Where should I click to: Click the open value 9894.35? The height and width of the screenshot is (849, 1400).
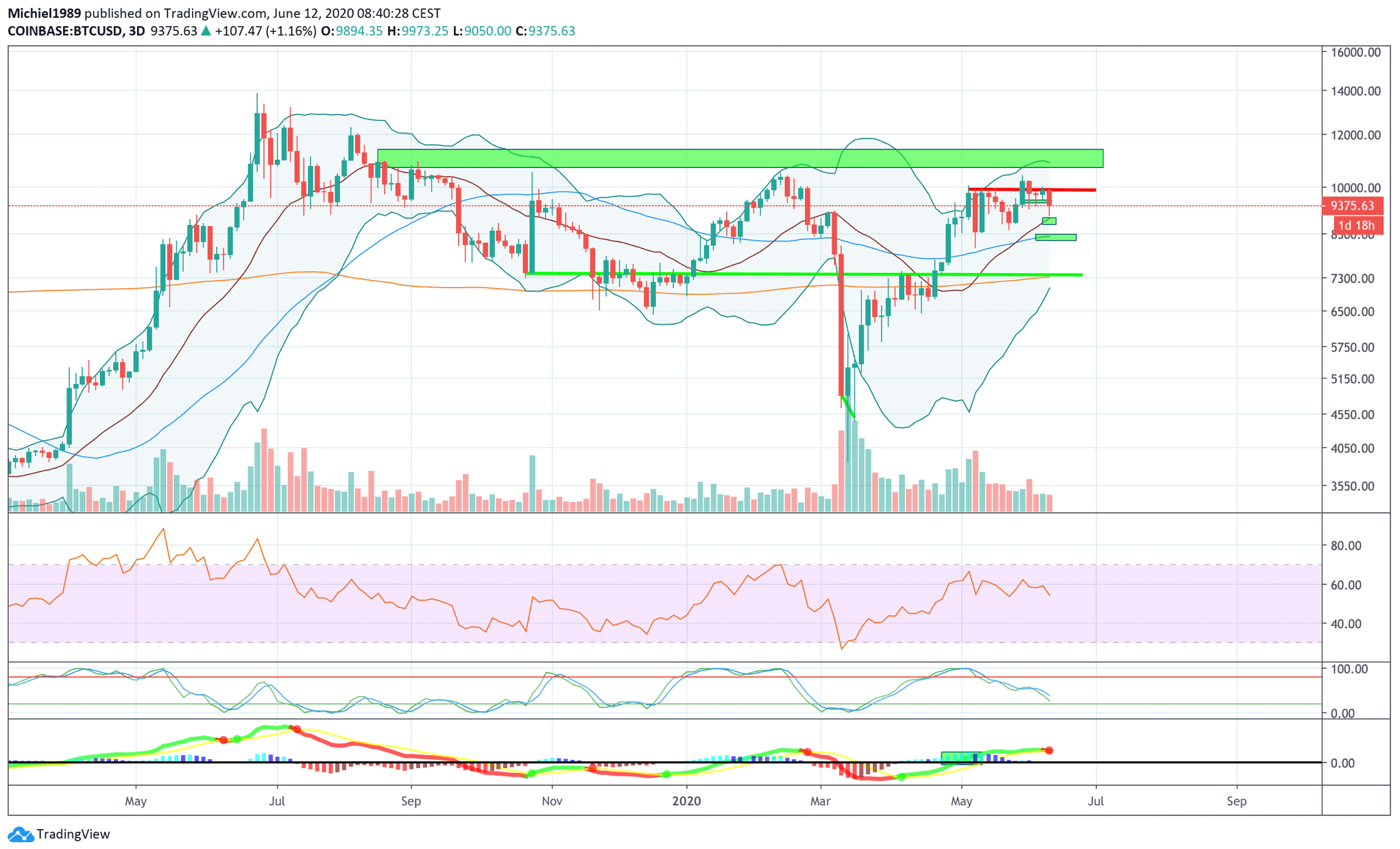point(359,31)
